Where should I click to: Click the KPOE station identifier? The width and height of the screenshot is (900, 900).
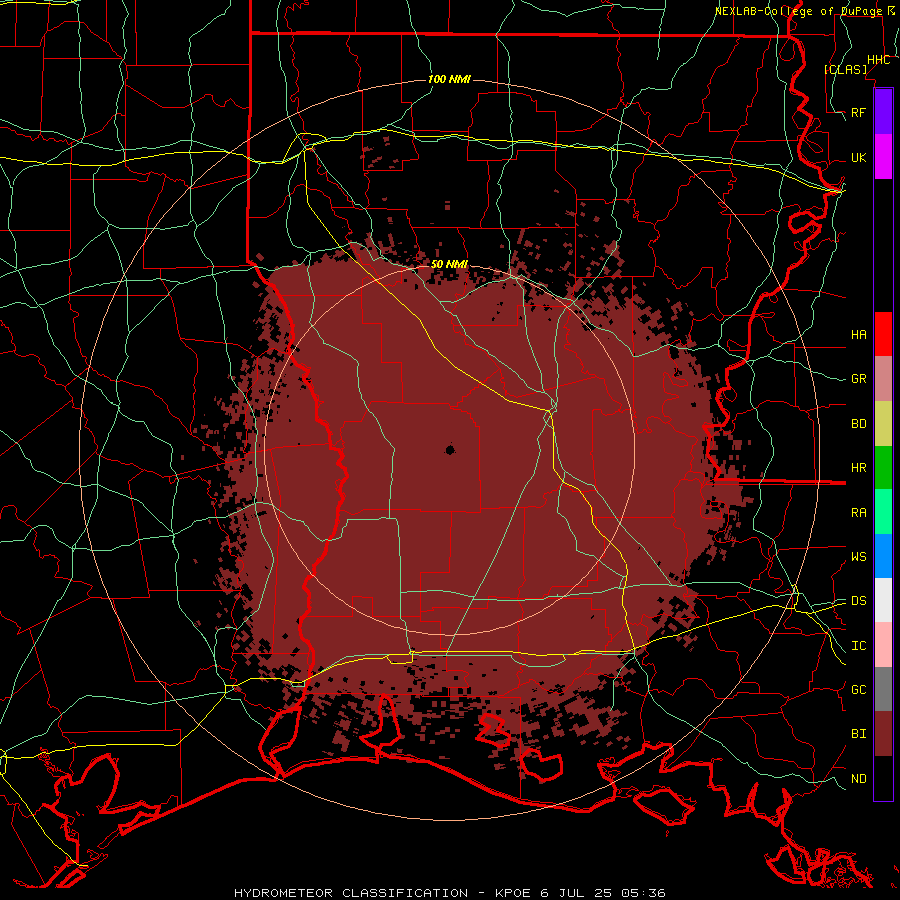(511, 893)
